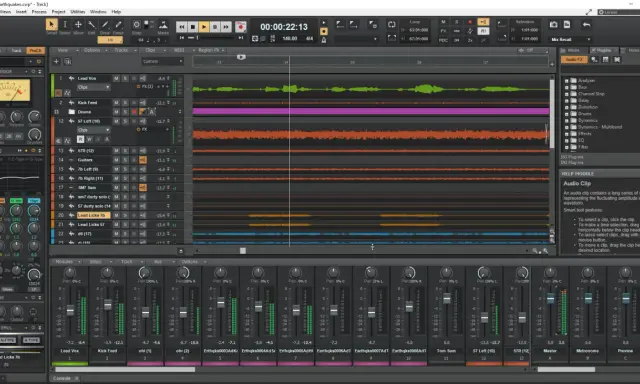Screen dimensions: 640x384
Task: Toggle input echo on Guitars track
Action: pos(143,160)
